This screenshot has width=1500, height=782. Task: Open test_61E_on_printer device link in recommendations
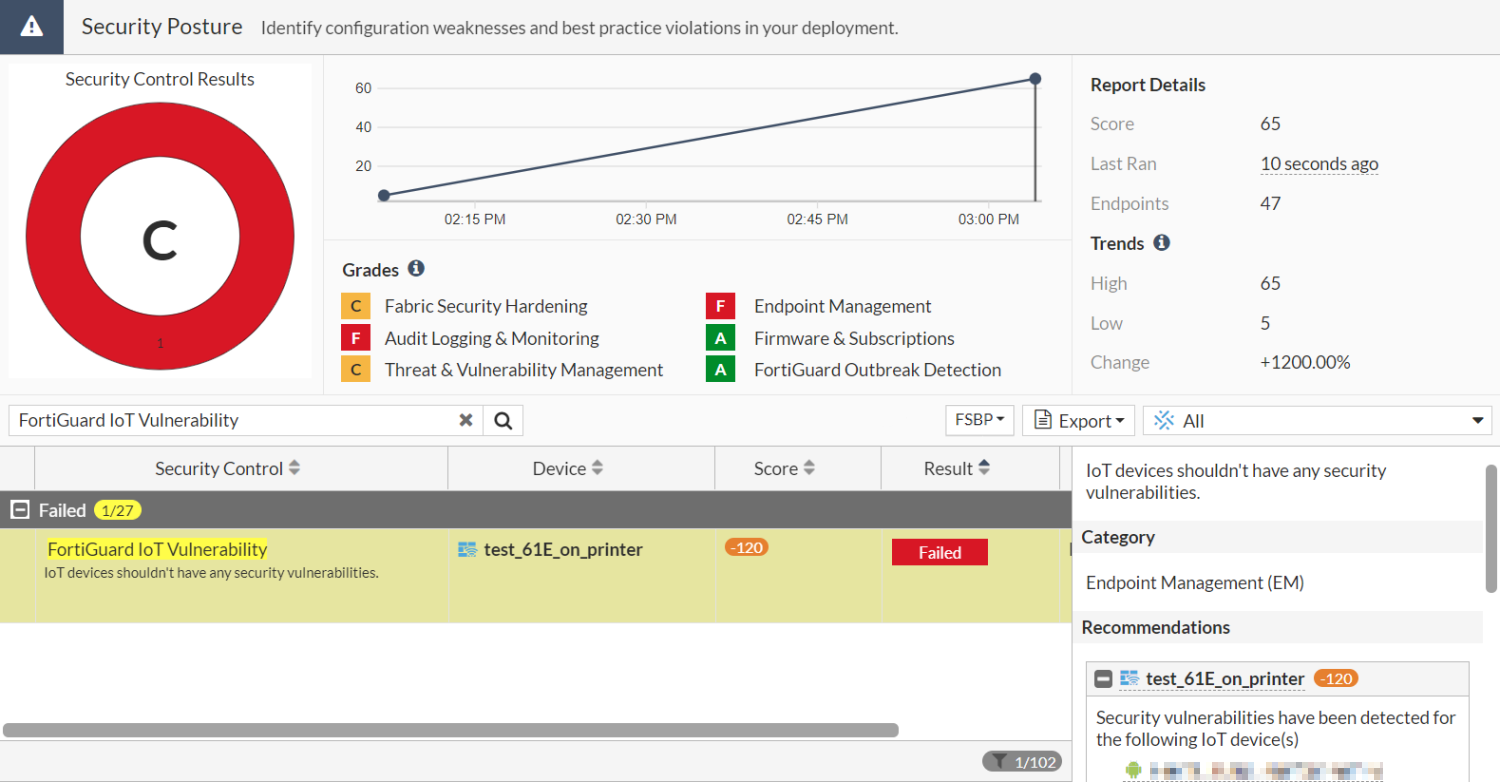(x=1225, y=679)
